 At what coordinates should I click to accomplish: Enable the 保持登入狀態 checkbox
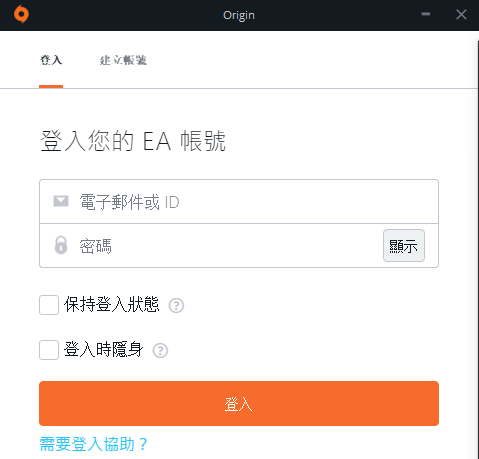(49, 305)
